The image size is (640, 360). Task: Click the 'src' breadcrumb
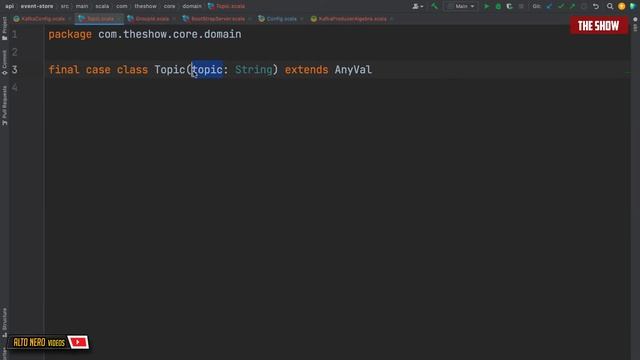tap(65, 6)
